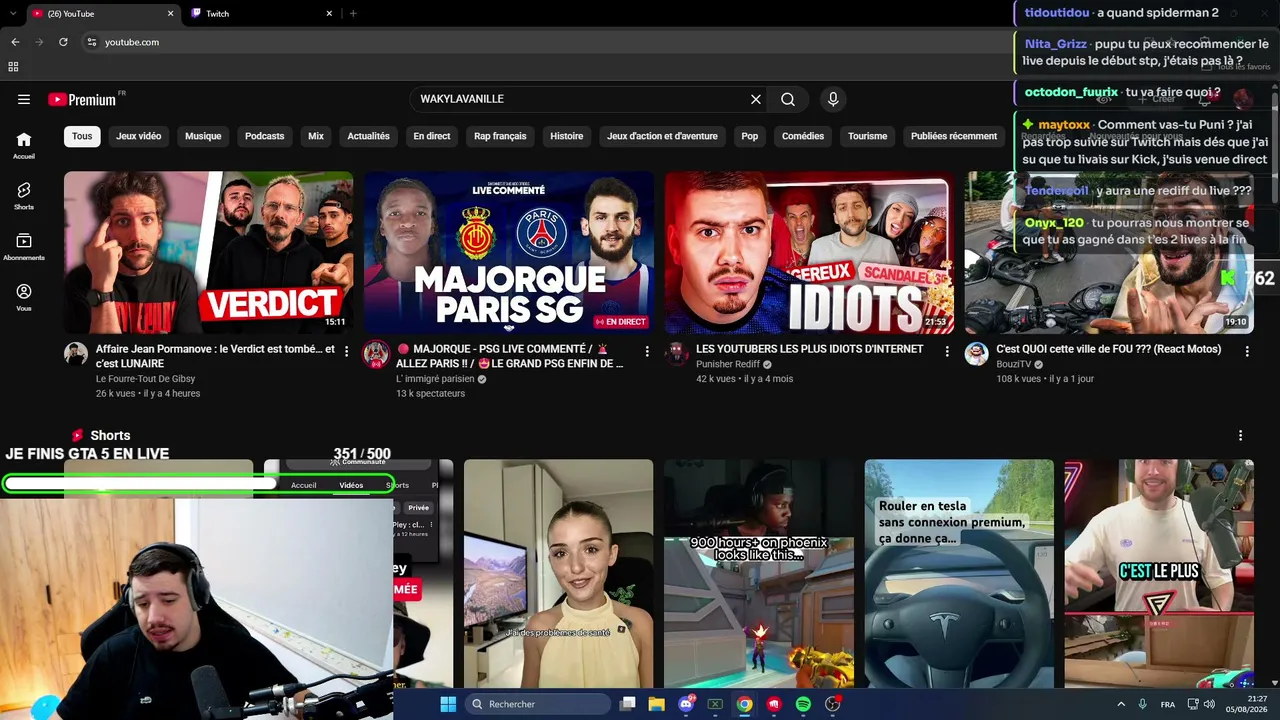Select the Jeux vidéo filter chip
Image resolution: width=1280 pixels, height=720 pixels.
coord(138,136)
